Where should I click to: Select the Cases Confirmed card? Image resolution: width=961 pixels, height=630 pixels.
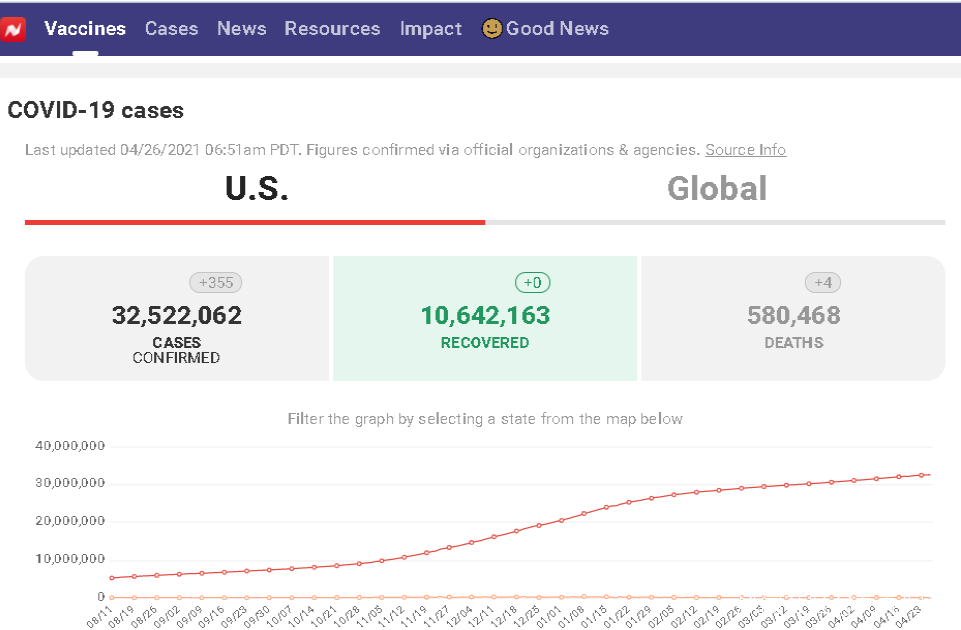[177, 319]
